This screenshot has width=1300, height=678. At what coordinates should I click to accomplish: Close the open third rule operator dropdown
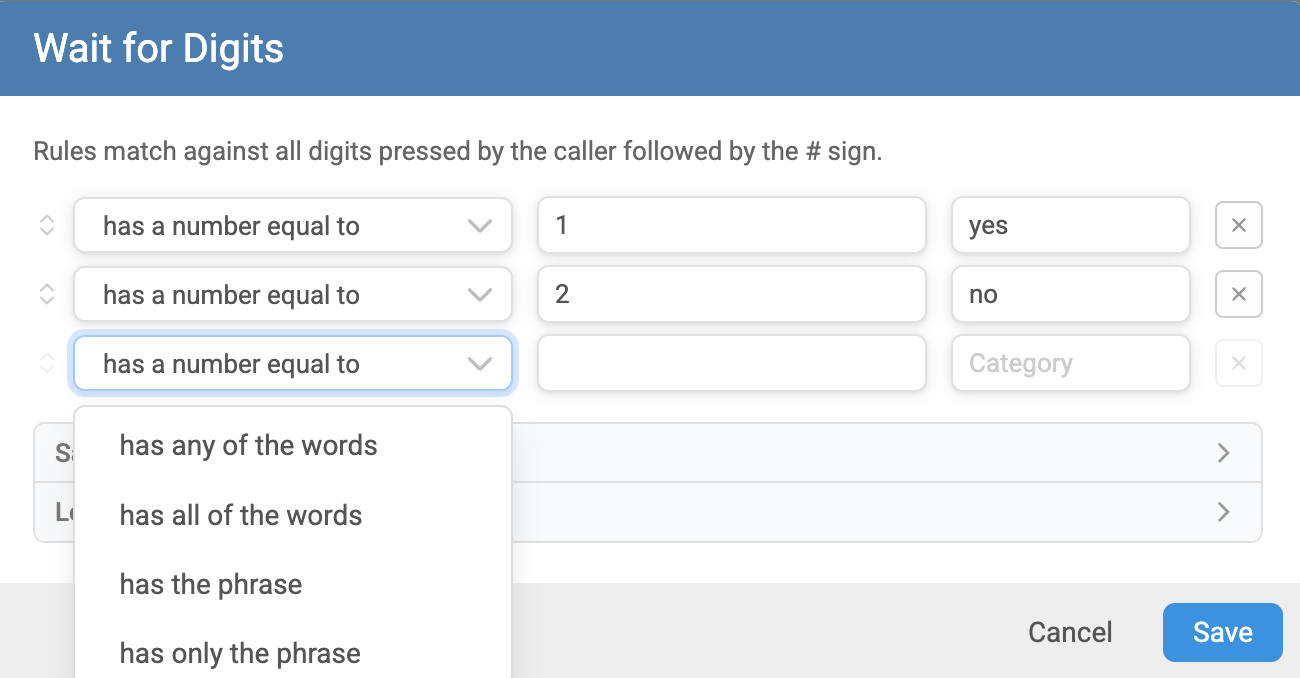coord(293,363)
